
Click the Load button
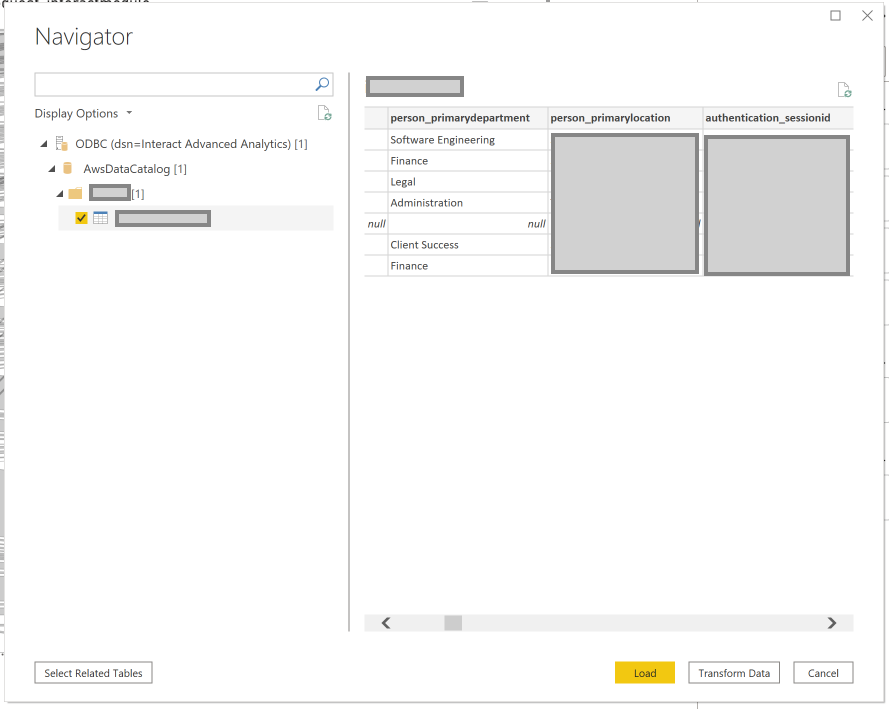(645, 673)
